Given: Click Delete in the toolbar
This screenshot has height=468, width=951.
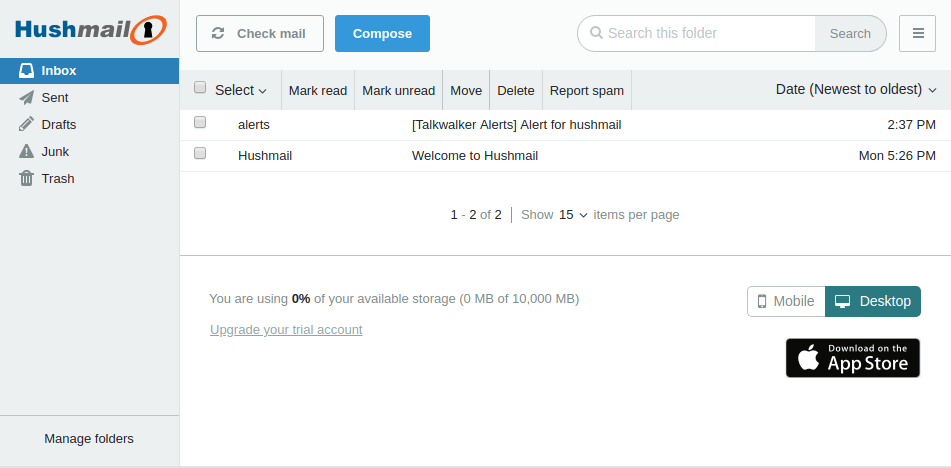Looking at the screenshot, I should click(x=516, y=90).
